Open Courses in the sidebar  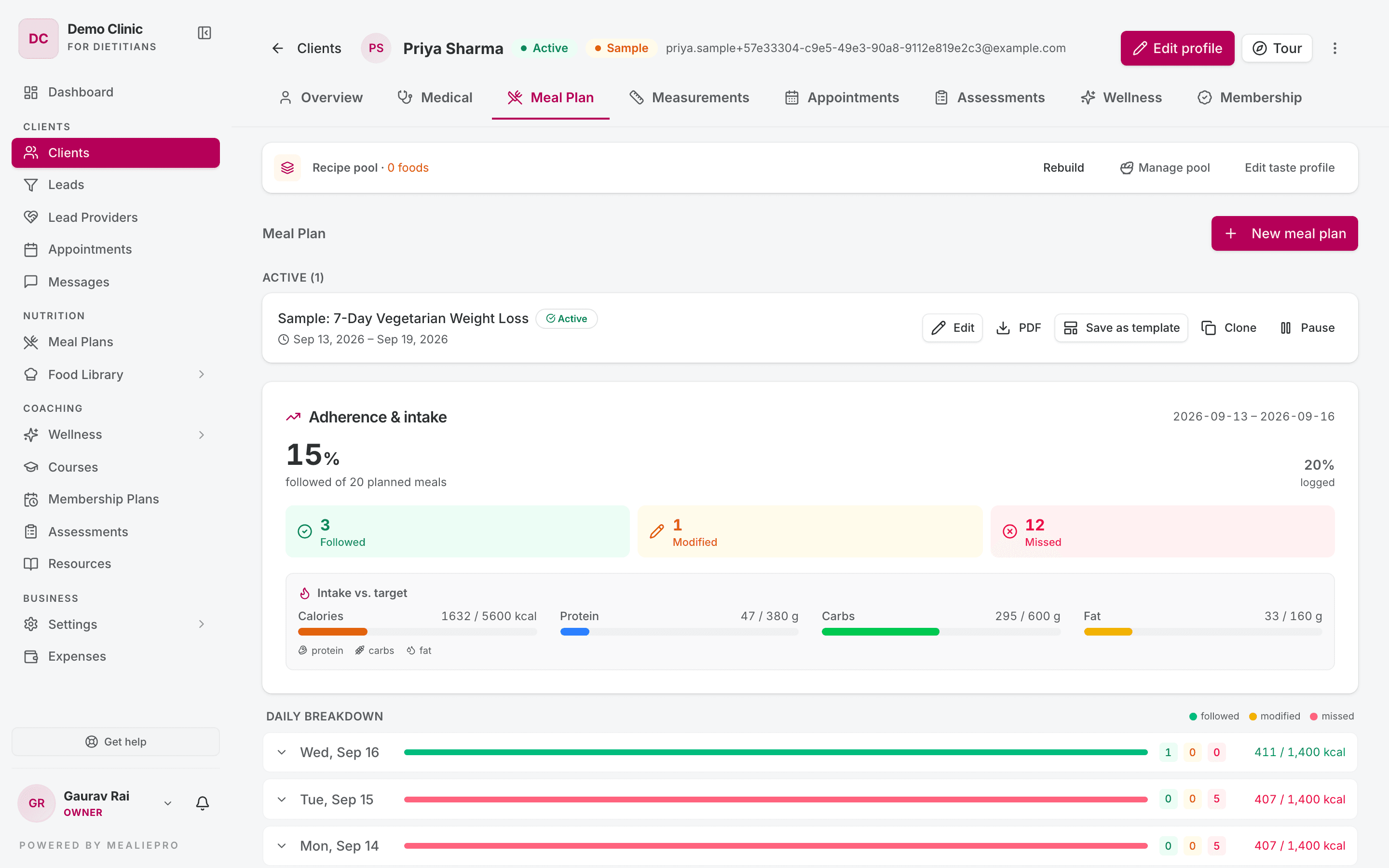pos(115,467)
